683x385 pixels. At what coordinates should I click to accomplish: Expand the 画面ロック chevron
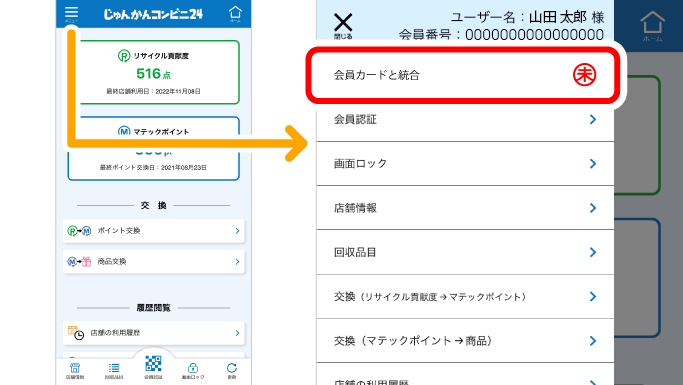click(593, 164)
